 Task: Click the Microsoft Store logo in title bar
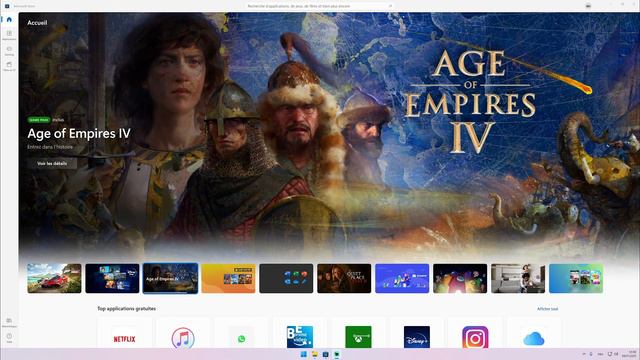click(7, 6)
